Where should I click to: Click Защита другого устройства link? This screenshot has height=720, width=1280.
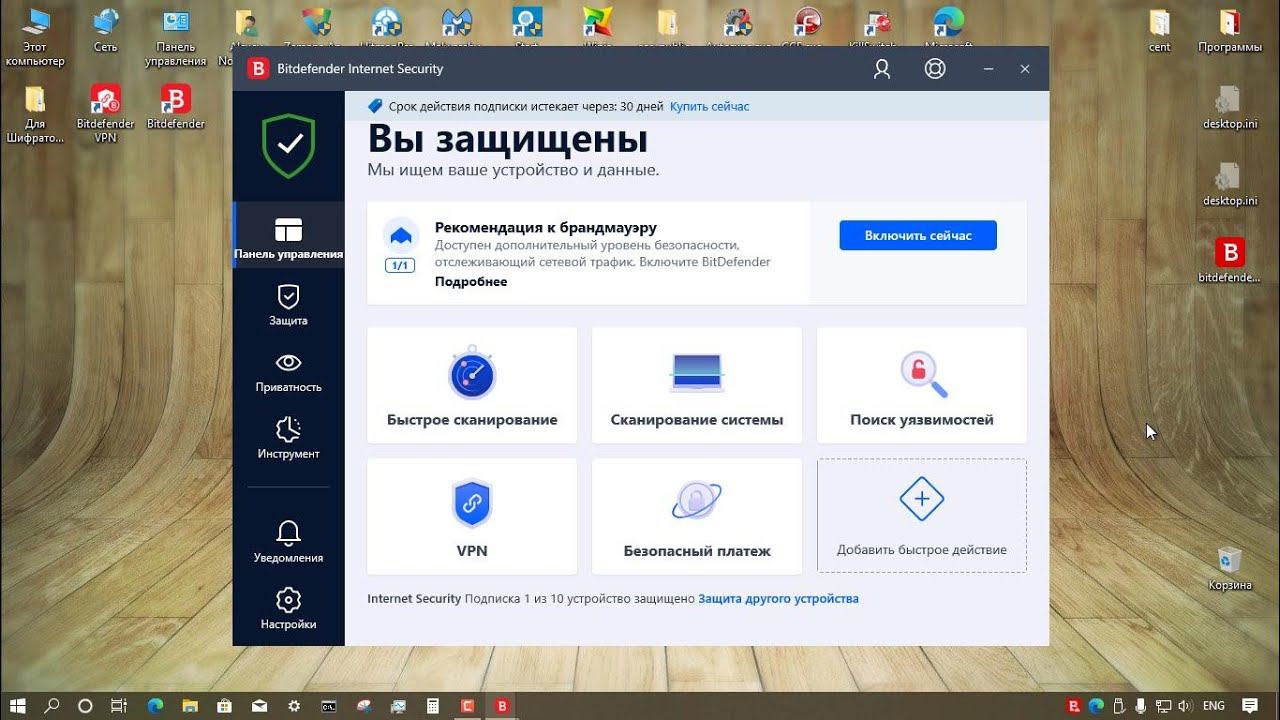point(778,599)
